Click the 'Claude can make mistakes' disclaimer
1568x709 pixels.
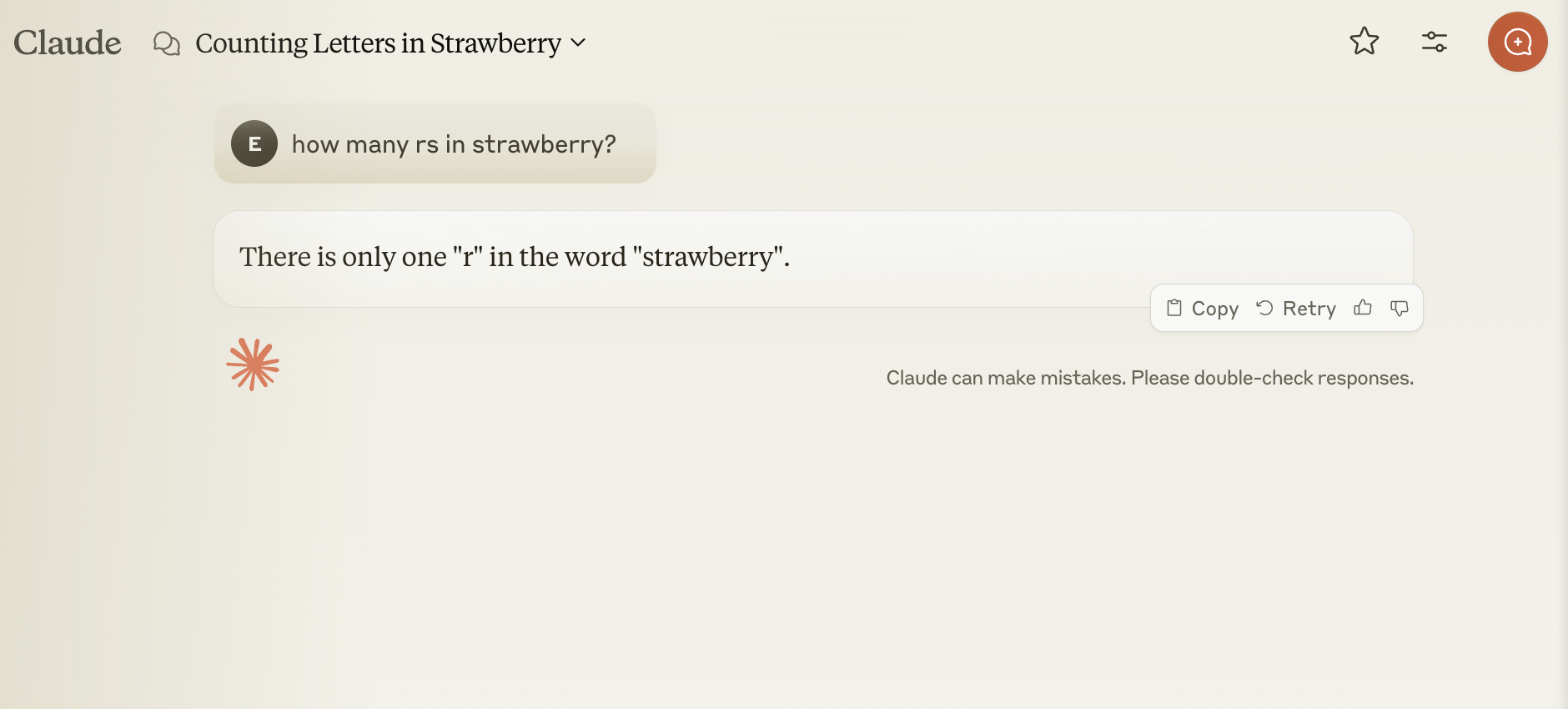click(1006, 378)
